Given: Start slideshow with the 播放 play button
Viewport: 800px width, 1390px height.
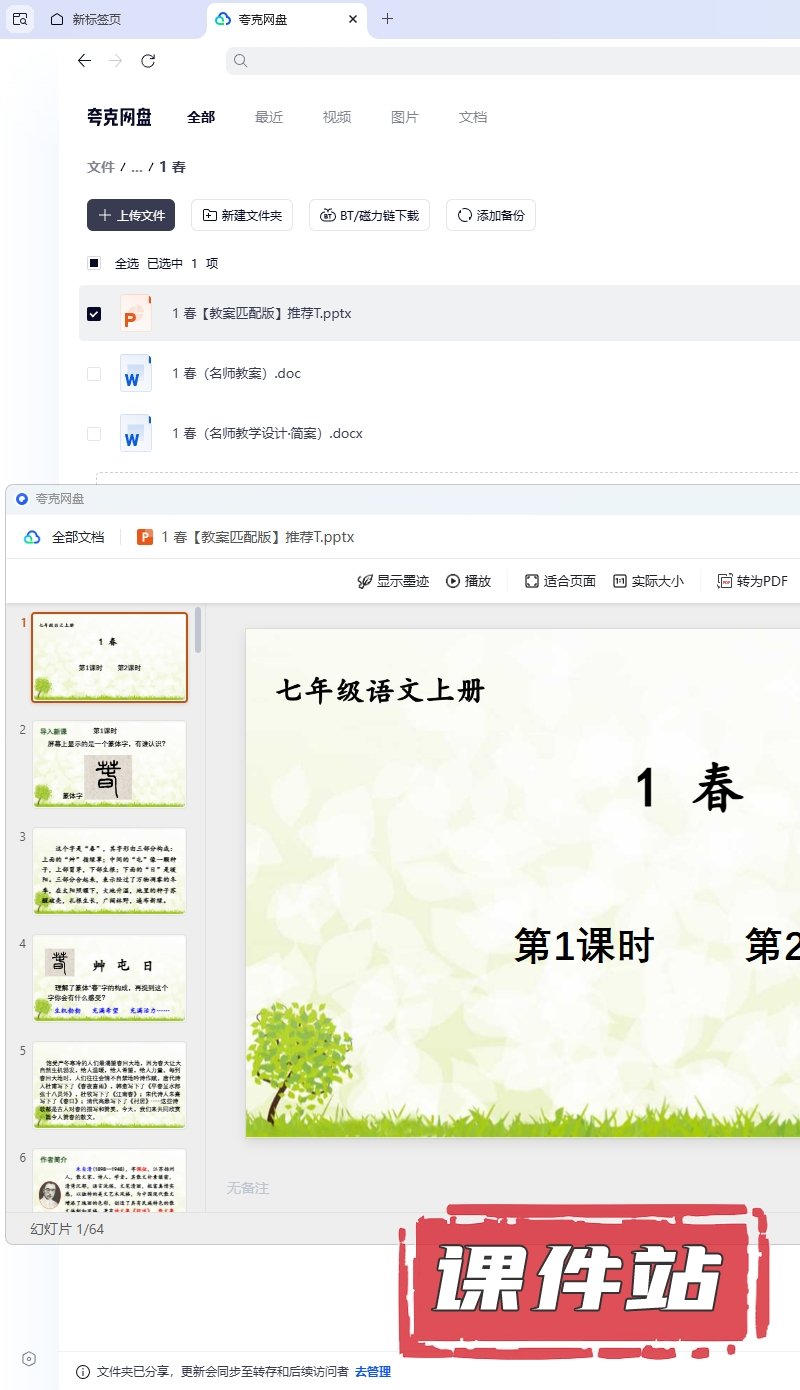Looking at the screenshot, I should [469, 581].
